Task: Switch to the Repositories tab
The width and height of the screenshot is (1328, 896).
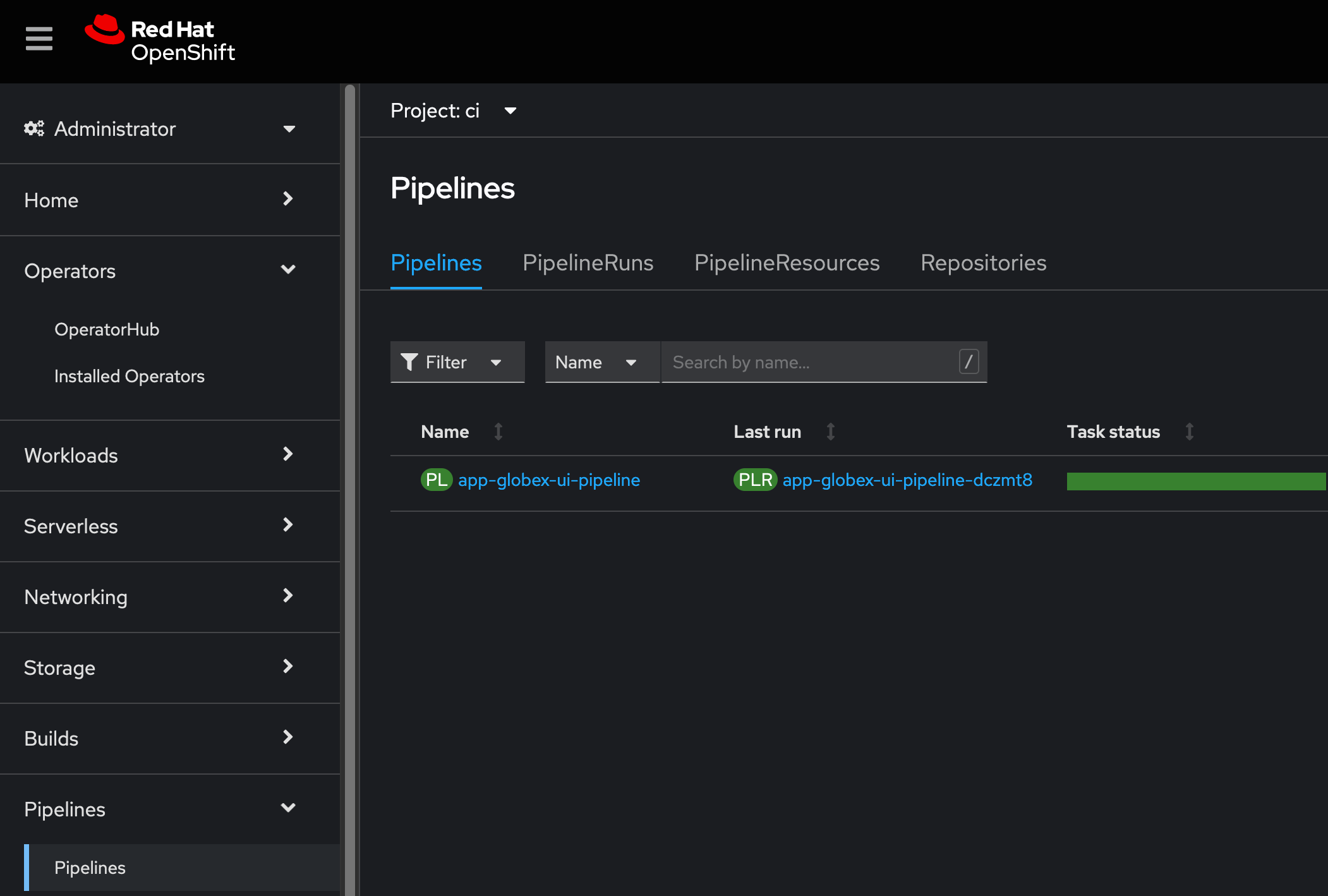Action: [x=983, y=263]
